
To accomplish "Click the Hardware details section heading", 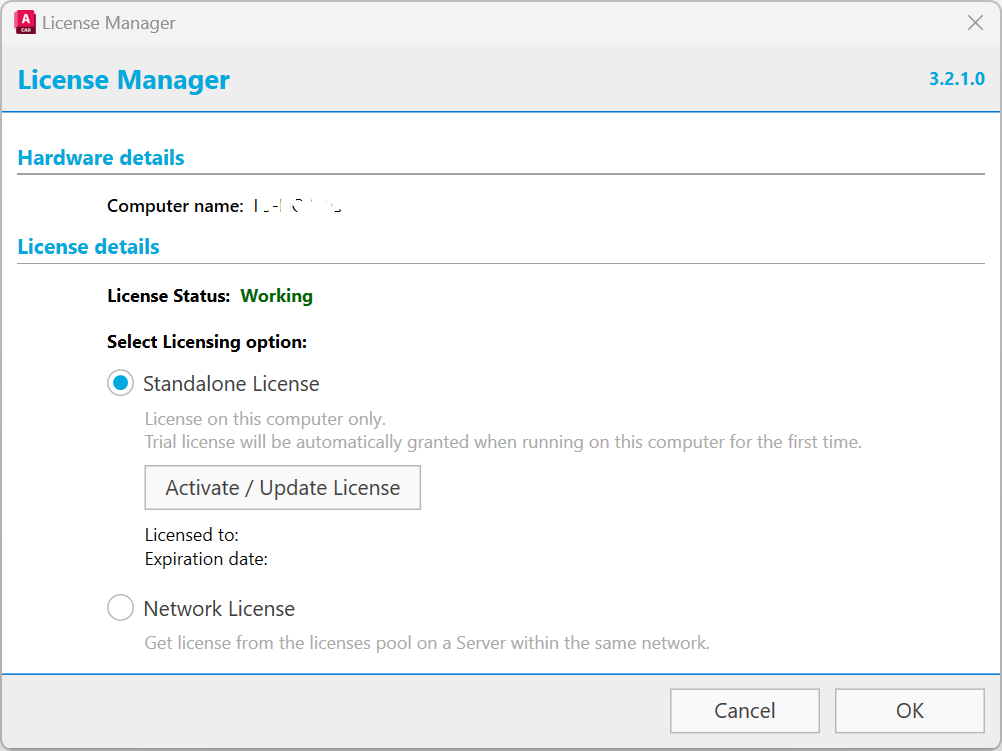I will [x=101, y=157].
